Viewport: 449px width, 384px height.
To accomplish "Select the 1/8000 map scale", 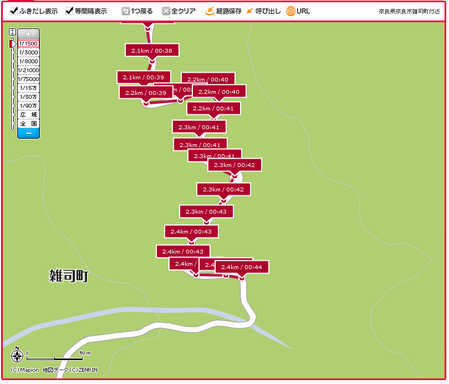I will [x=28, y=61].
